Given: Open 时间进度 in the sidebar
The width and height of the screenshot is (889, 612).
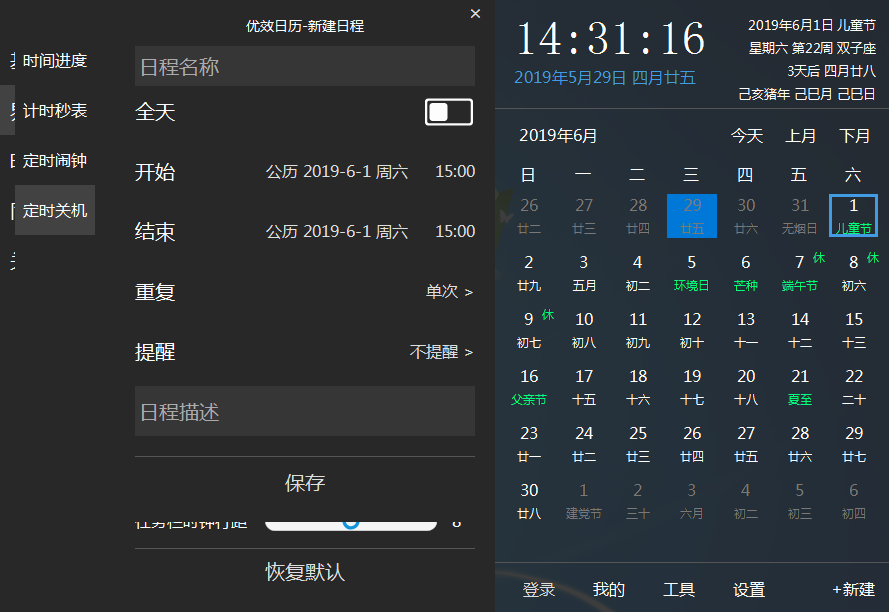Looking at the screenshot, I should click(55, 61).
